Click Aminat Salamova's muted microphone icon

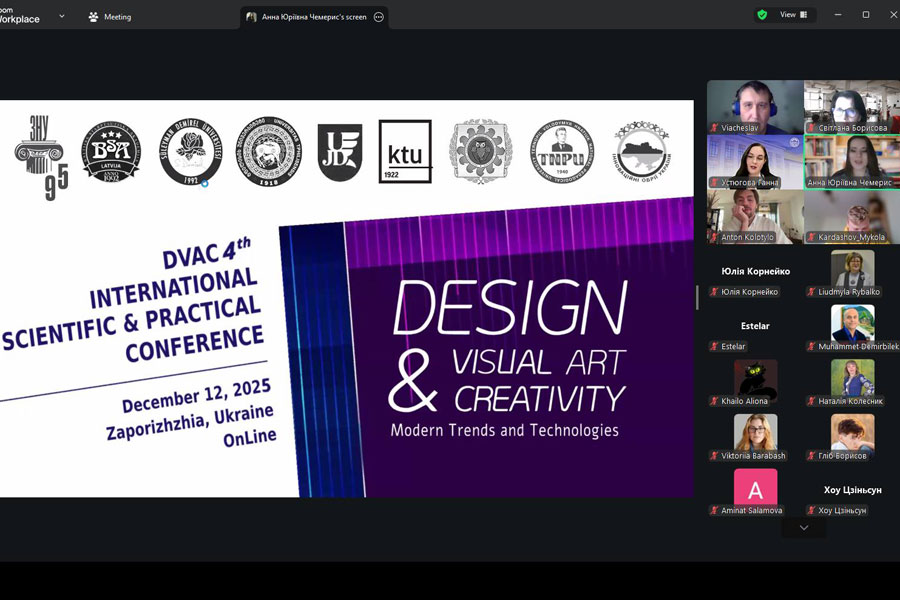point(714,510)
